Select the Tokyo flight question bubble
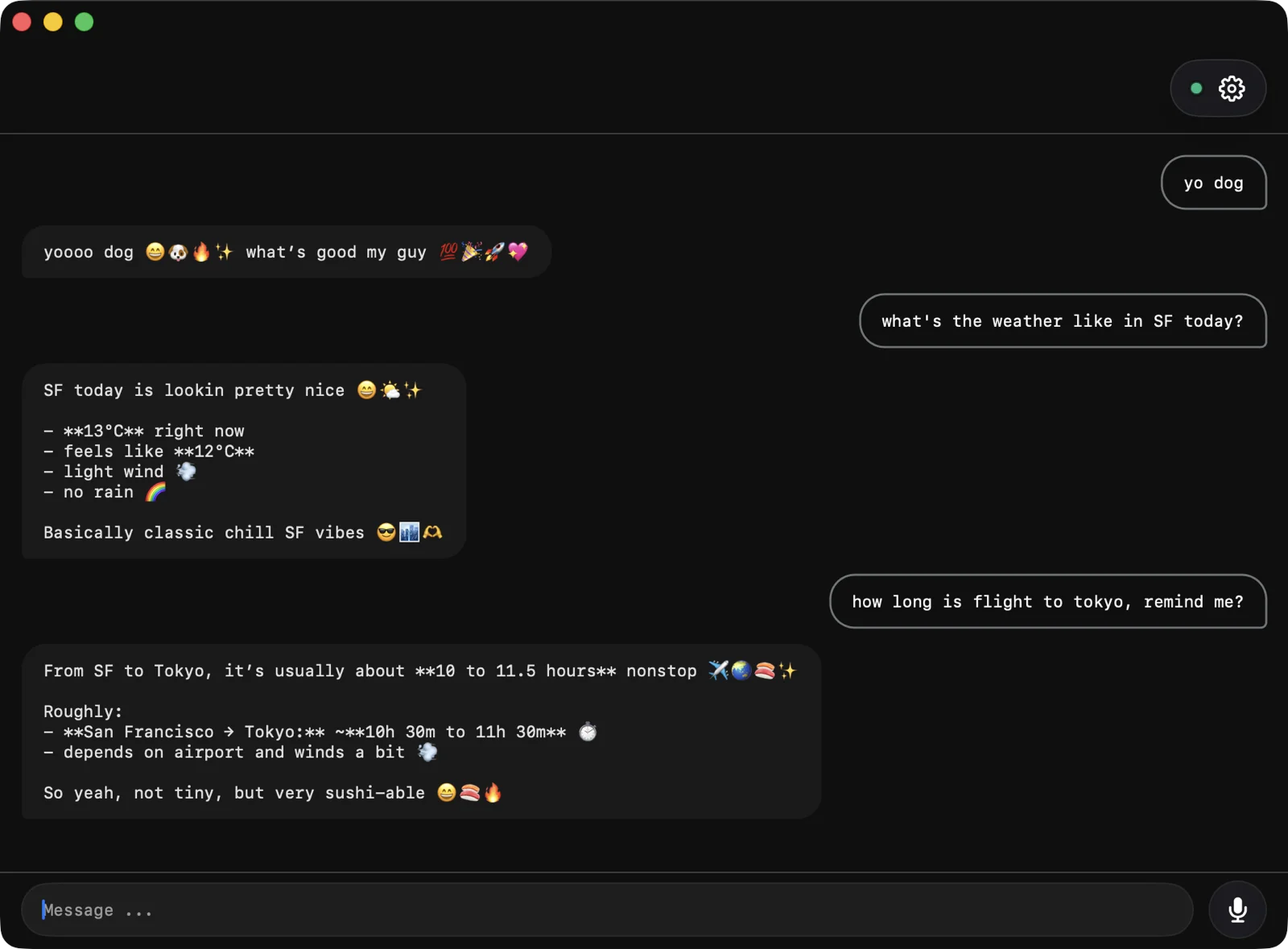Viewport: 1288px width, 949px height. coord(1047,601)
